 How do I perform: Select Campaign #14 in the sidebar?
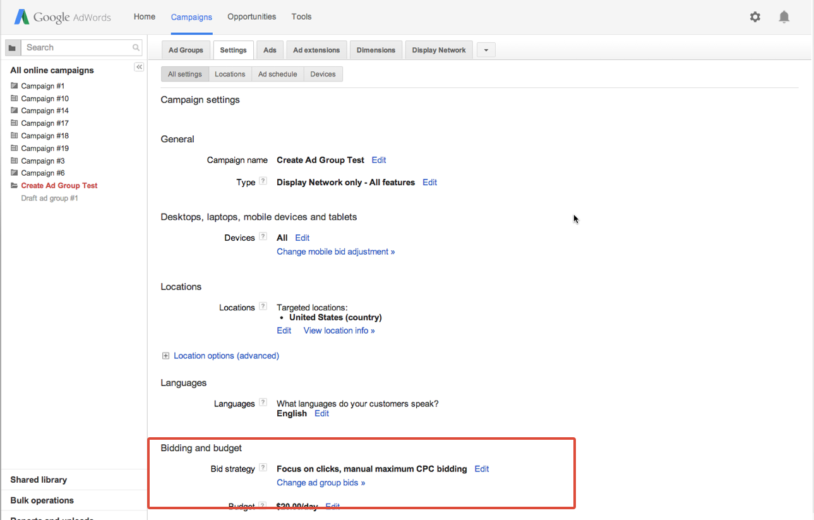pyautogui.click(x=45, y=111)
